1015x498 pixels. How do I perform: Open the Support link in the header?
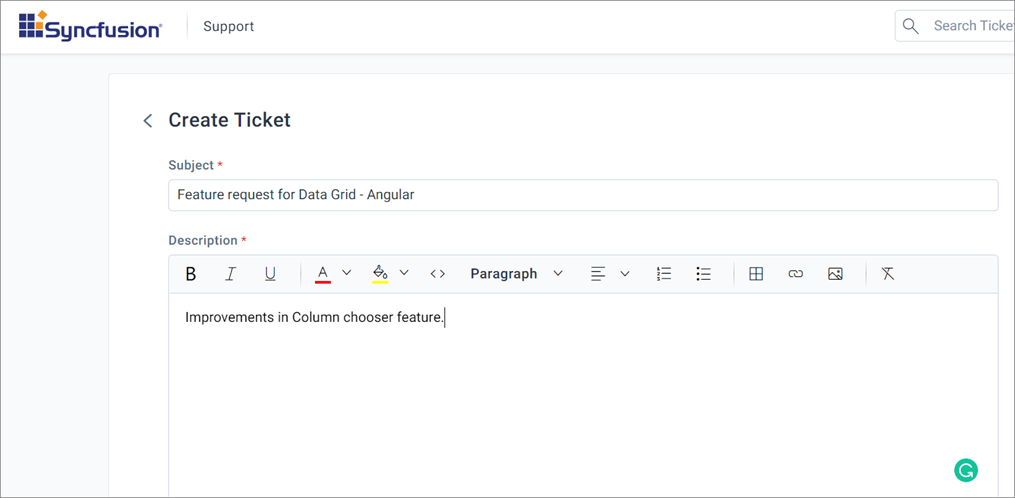[228, 26]
